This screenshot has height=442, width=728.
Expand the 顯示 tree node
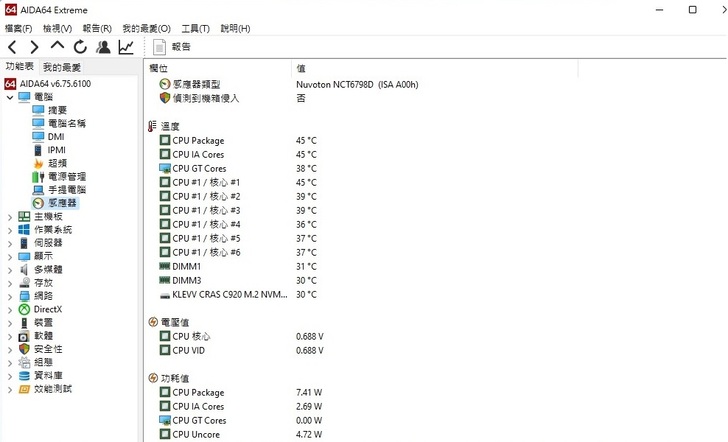click(x=10, y=256)
